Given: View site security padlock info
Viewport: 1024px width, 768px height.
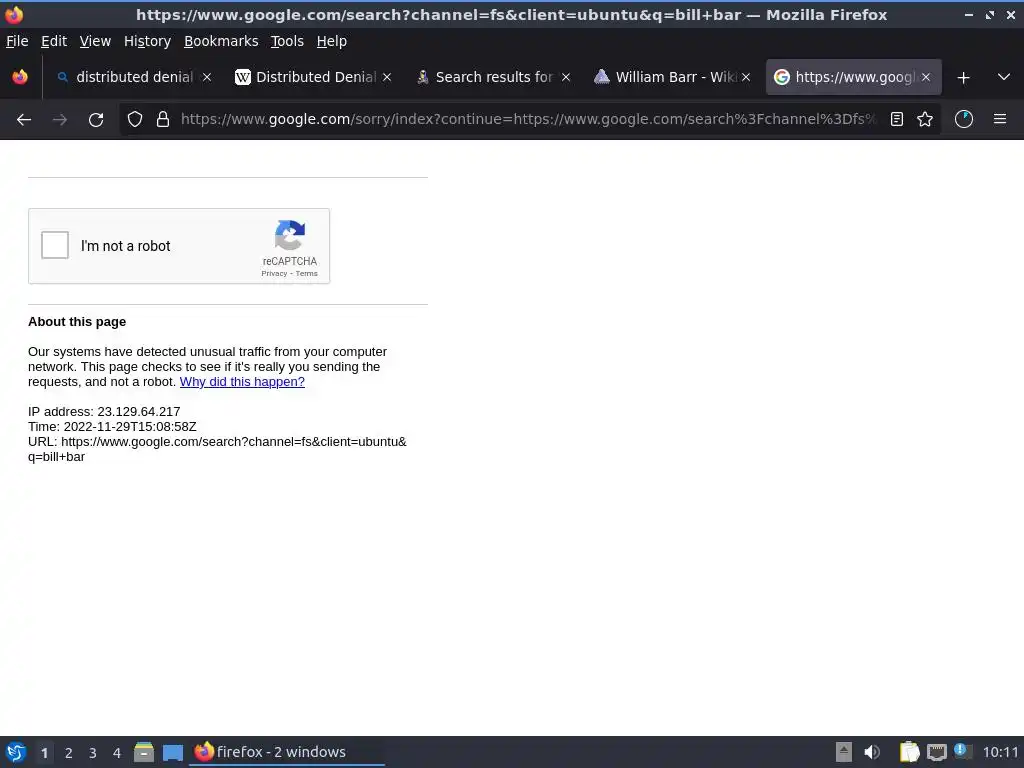Looking at the screenshot, I should (163, 120).
